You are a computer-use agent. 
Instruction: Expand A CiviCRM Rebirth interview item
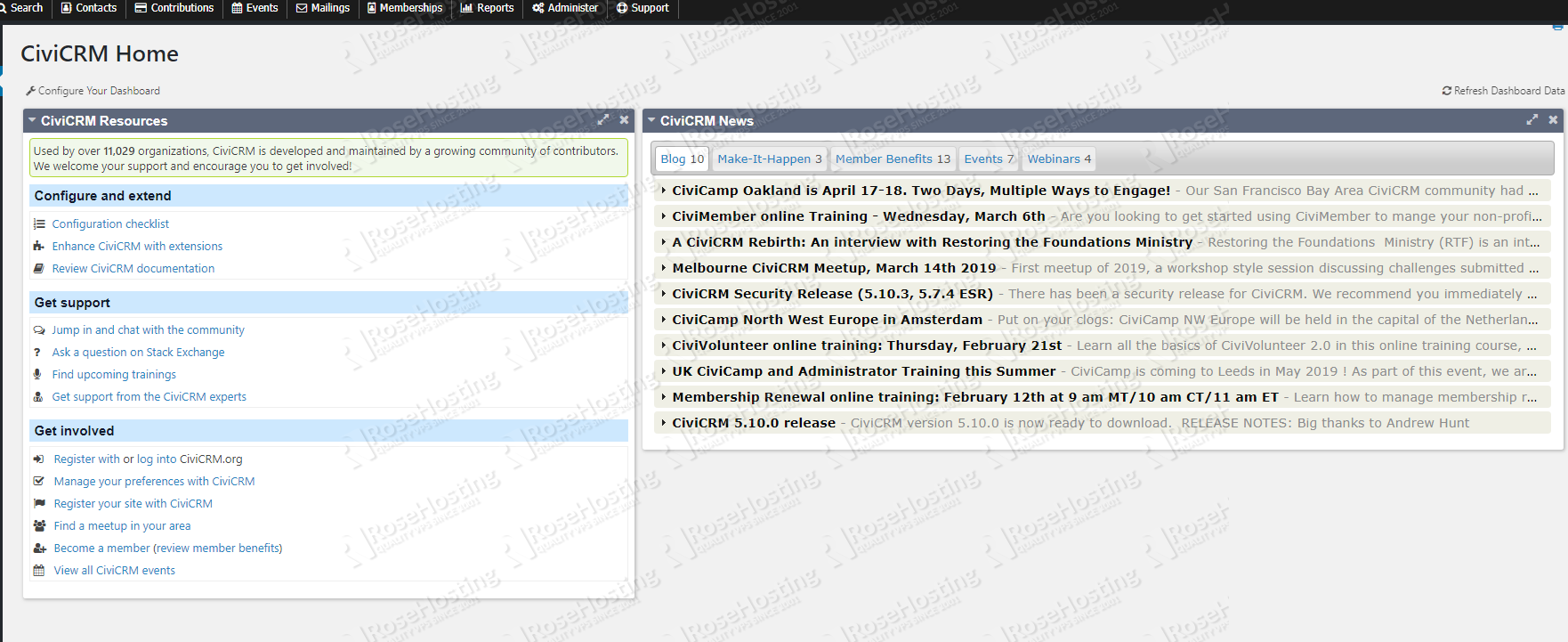(1103, 242)
